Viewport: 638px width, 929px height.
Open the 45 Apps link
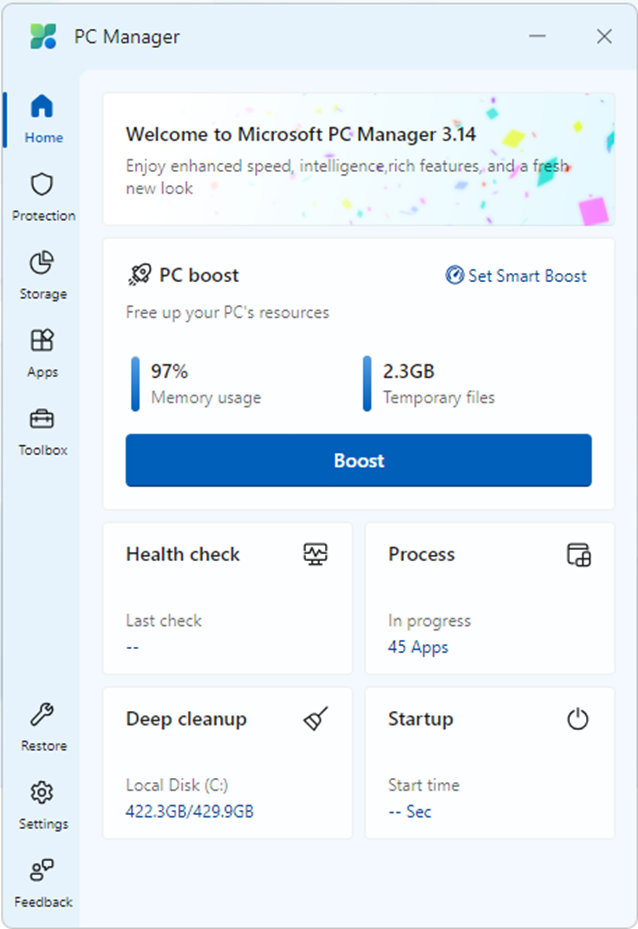(418, 647)
